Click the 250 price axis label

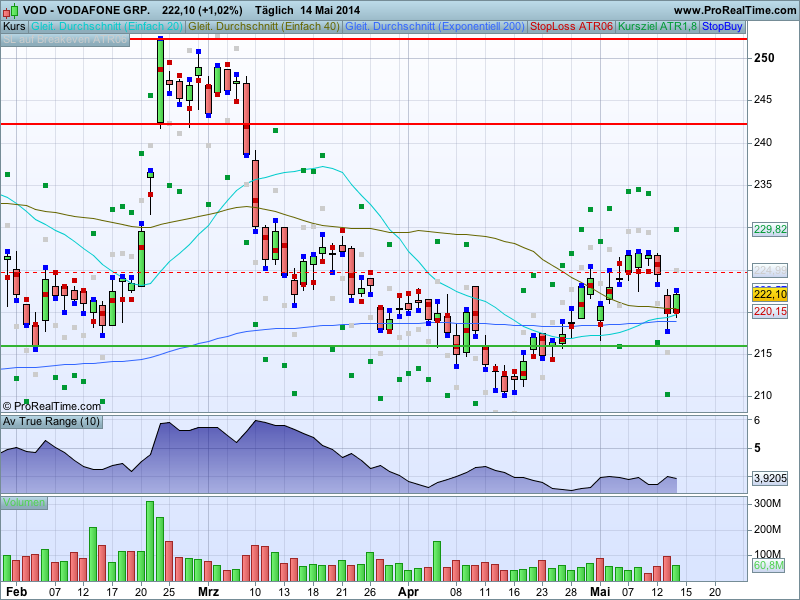click(x=764, y=58)
